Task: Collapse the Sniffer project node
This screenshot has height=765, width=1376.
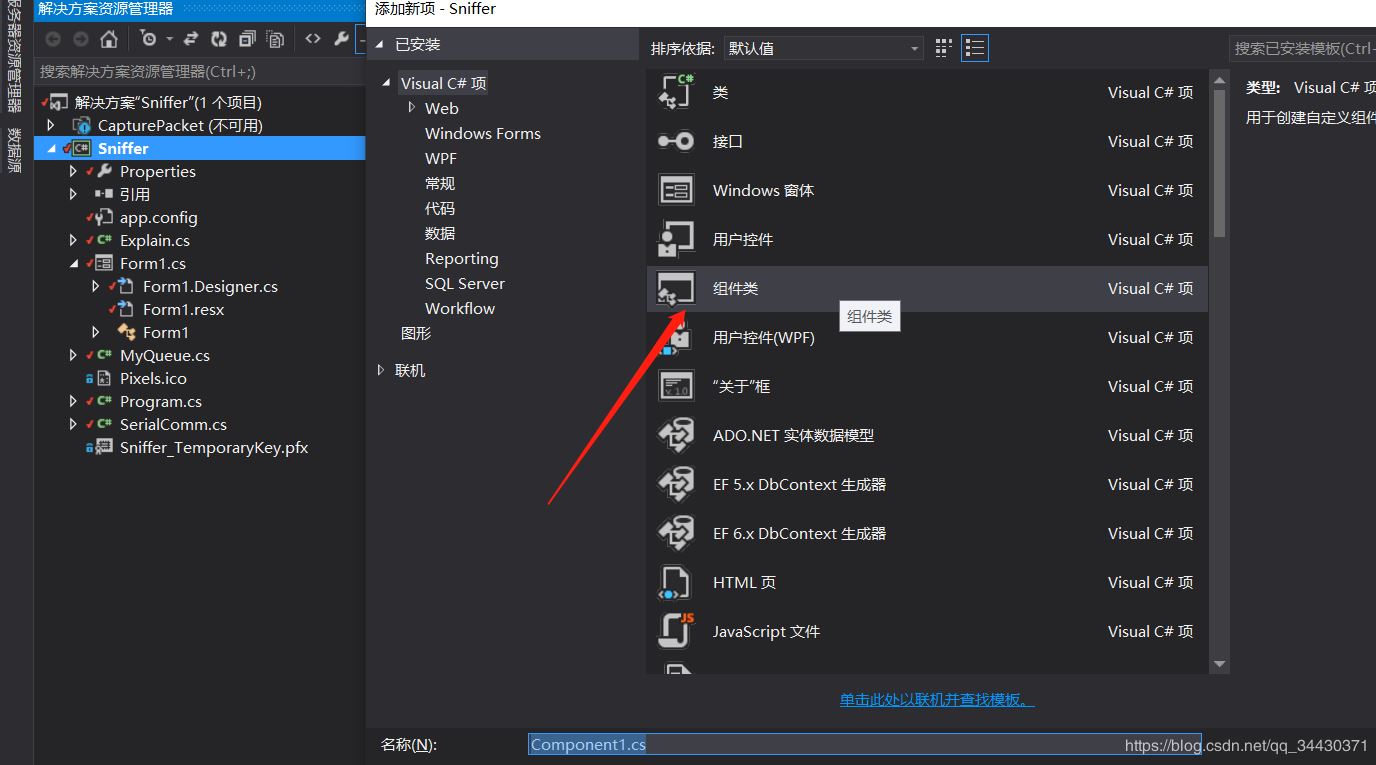Action: (x=52, y=149)
